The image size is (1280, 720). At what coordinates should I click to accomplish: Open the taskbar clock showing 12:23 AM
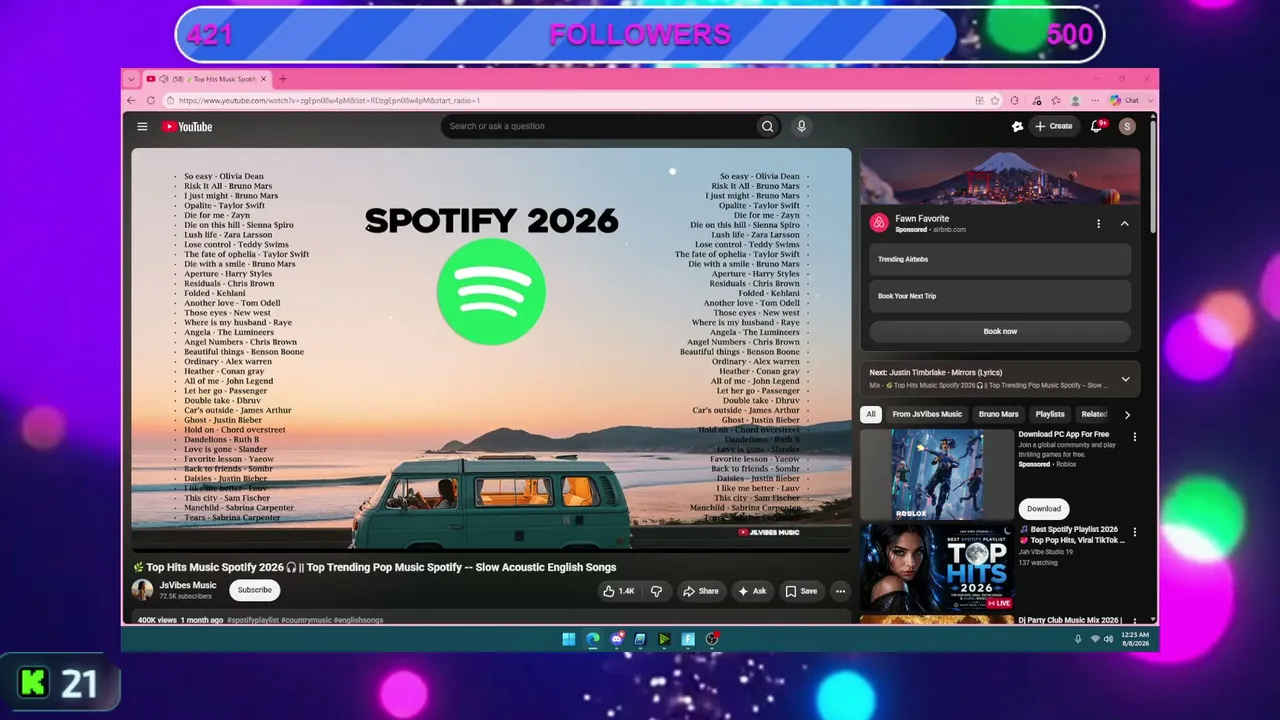1135,639
